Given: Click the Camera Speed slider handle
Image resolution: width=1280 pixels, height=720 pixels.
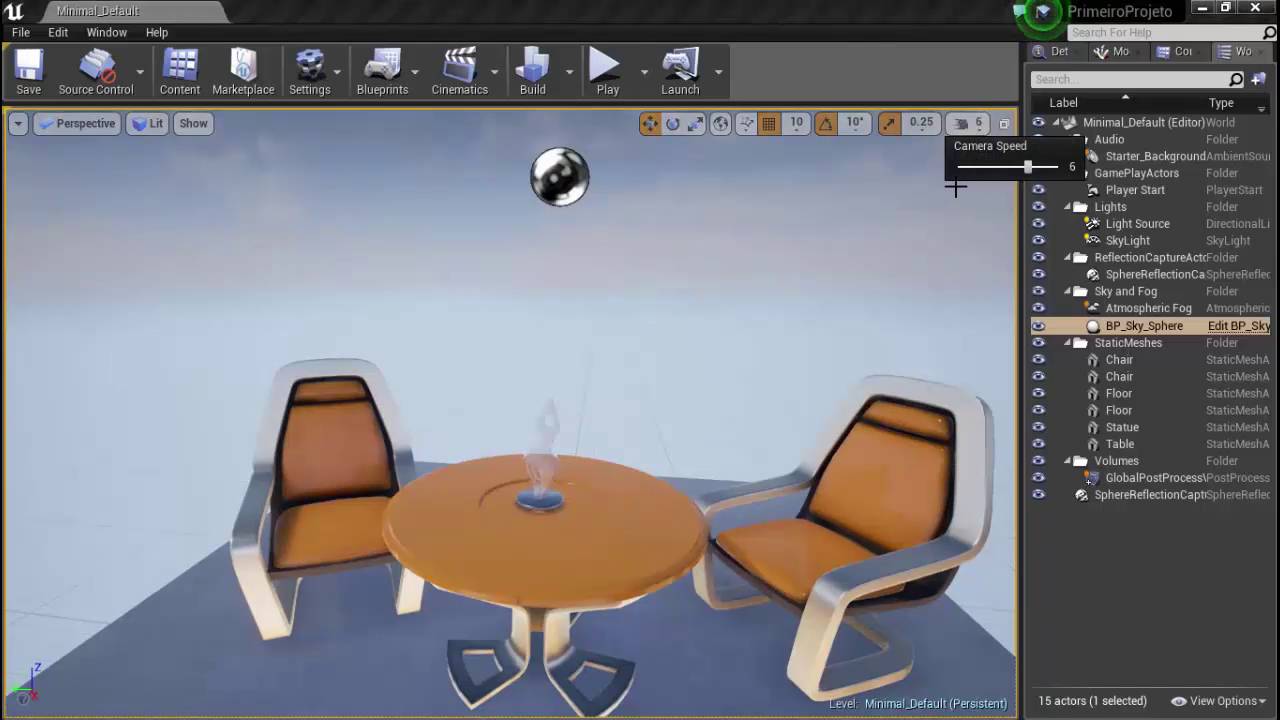Looking at the screenshot, I should (x=1027, y=167).
